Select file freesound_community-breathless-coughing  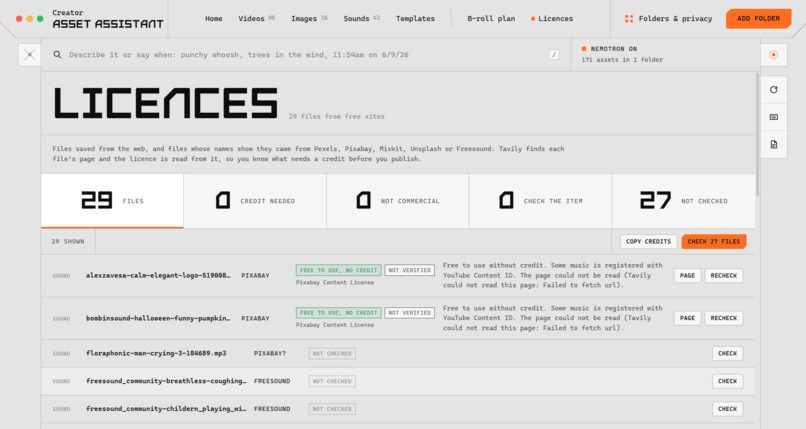pos(166,381)
